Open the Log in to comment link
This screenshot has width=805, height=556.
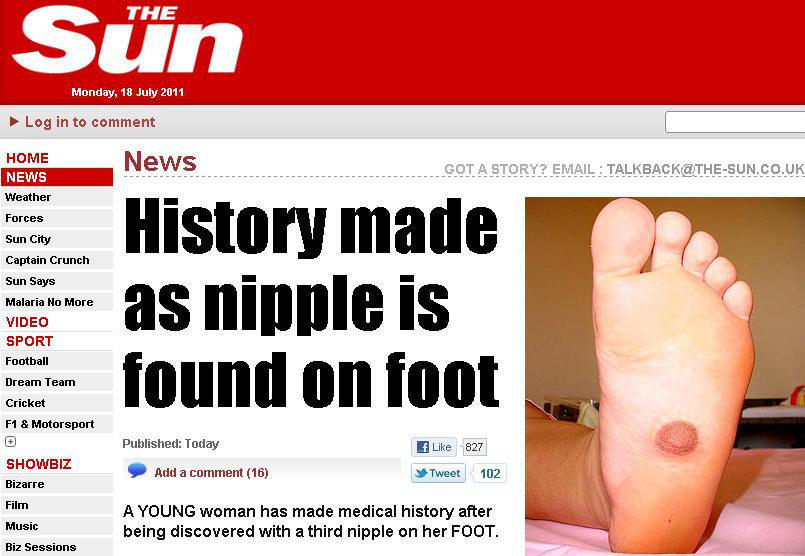tap(90, 122)
